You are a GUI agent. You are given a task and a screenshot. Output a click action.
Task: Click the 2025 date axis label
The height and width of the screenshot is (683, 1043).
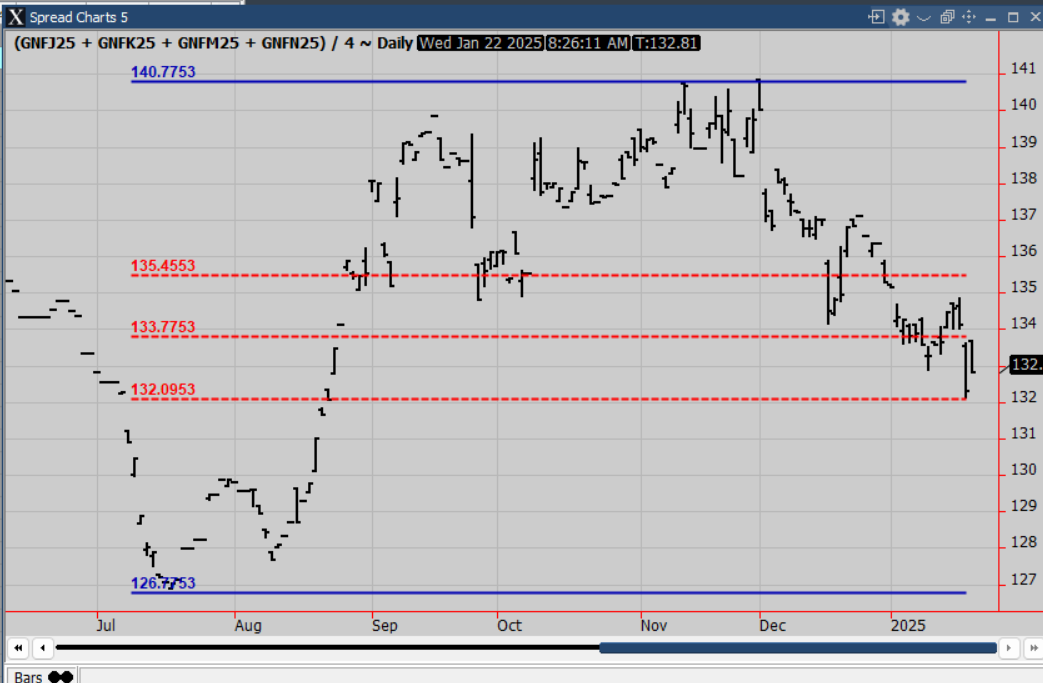click(908, 626)
